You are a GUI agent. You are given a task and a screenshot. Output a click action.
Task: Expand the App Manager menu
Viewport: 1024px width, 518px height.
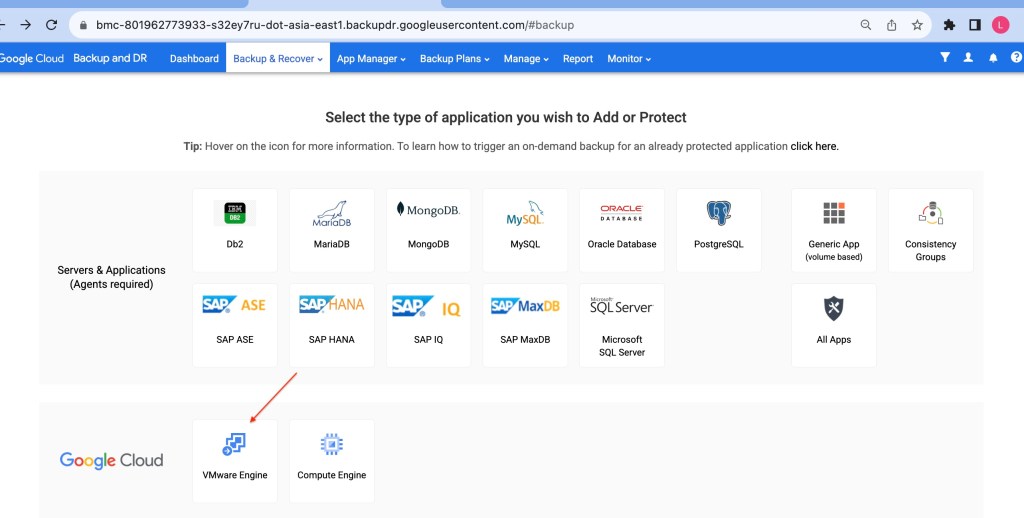tap(371, 59)
